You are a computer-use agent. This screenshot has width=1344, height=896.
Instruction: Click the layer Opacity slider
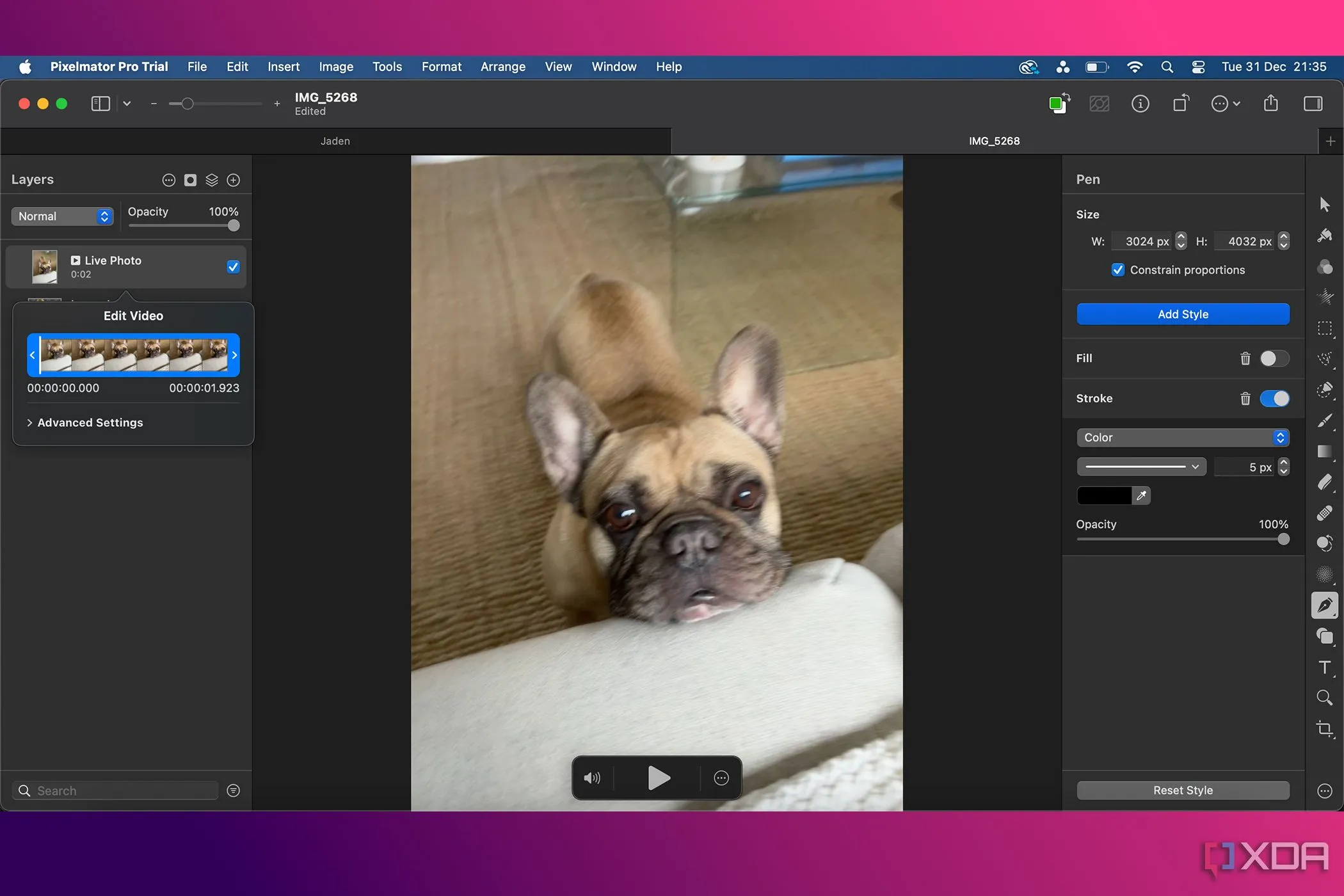click(x=183, y=226)
